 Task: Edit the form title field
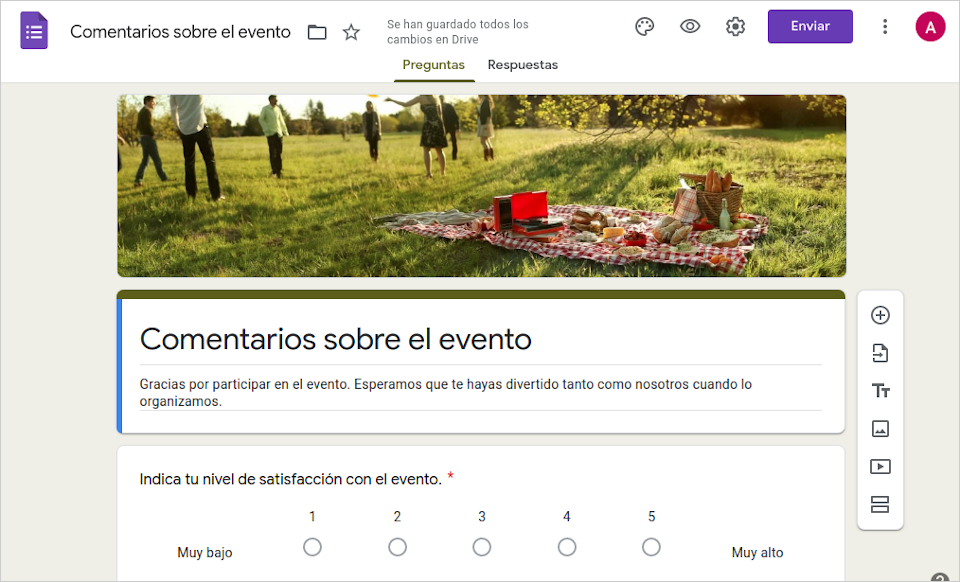tap(481, 339)
